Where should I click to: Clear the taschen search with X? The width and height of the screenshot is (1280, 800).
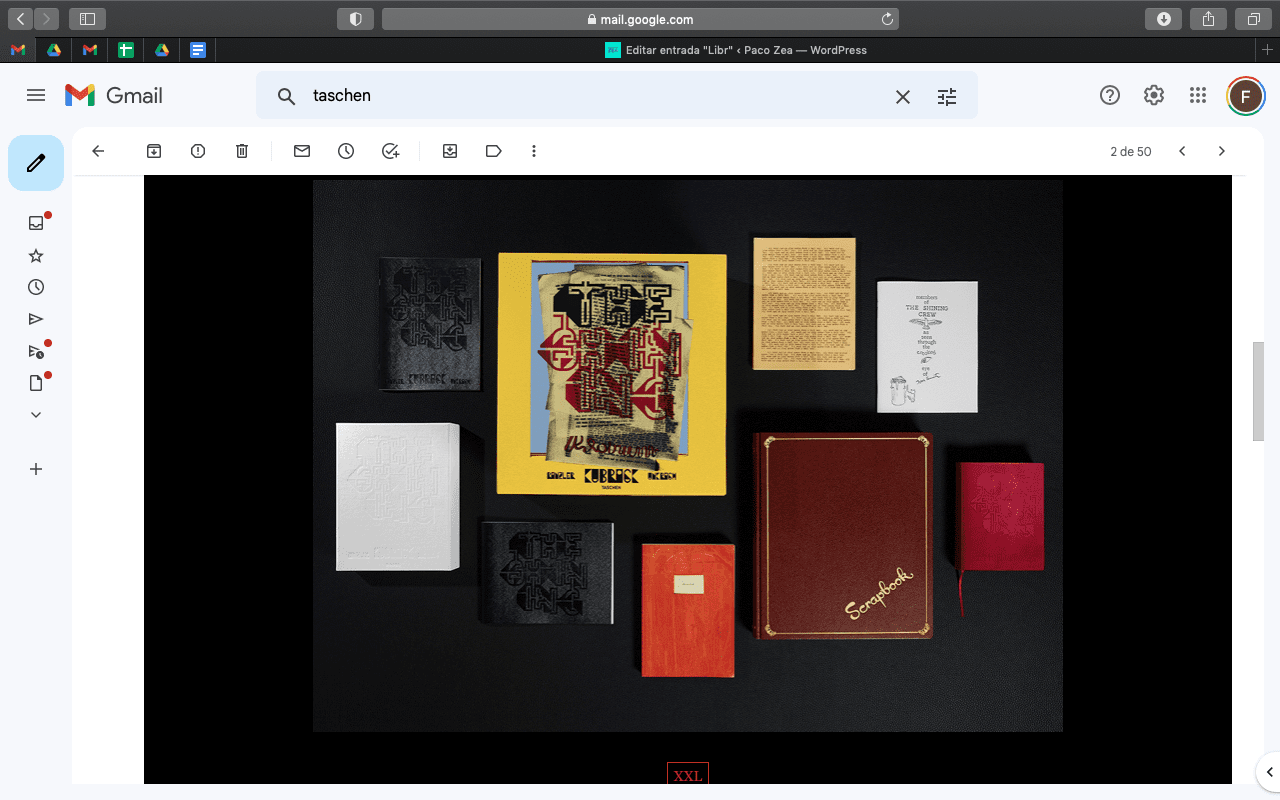tap(902, 96)
